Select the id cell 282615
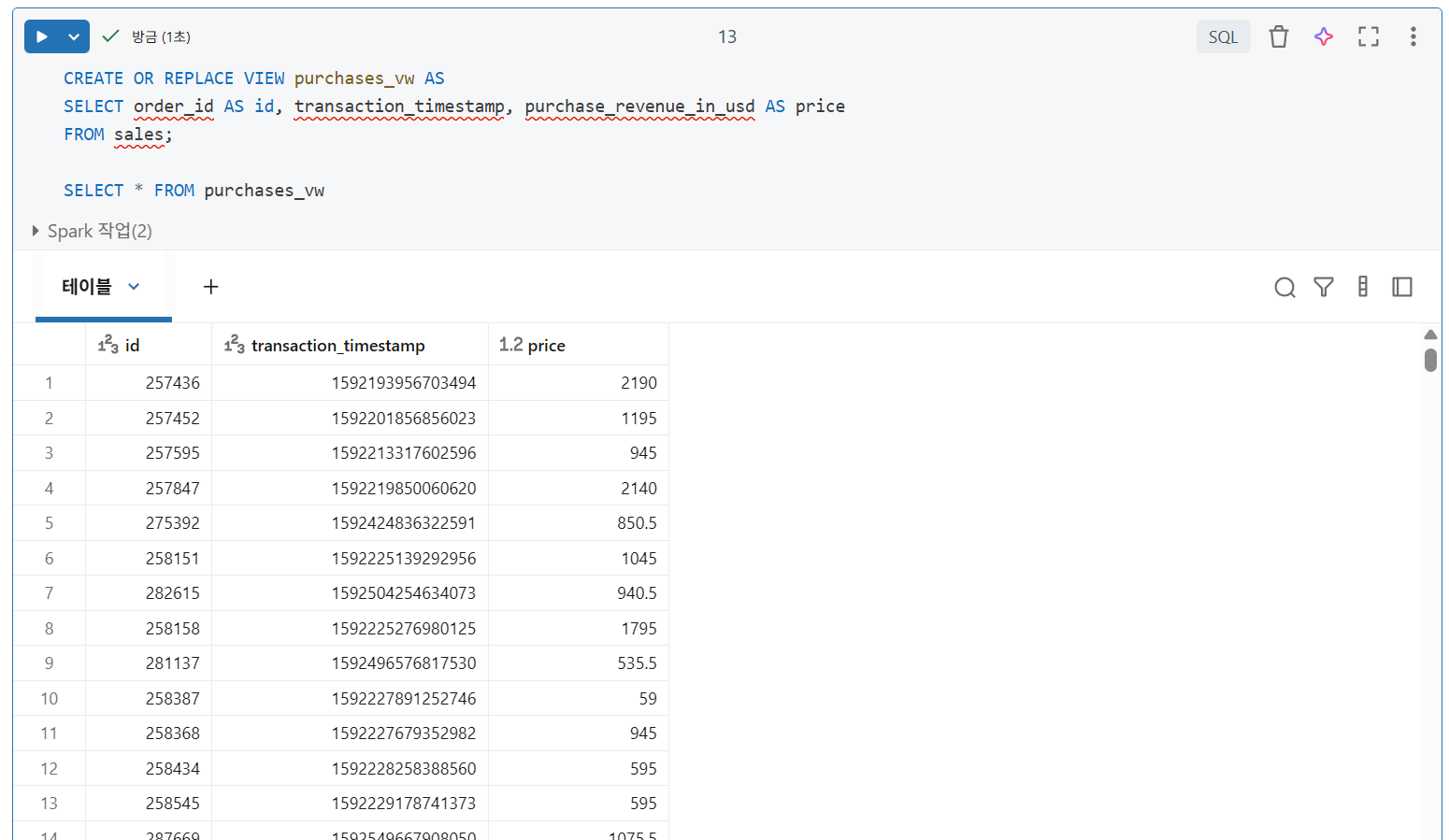 point(149,593)
